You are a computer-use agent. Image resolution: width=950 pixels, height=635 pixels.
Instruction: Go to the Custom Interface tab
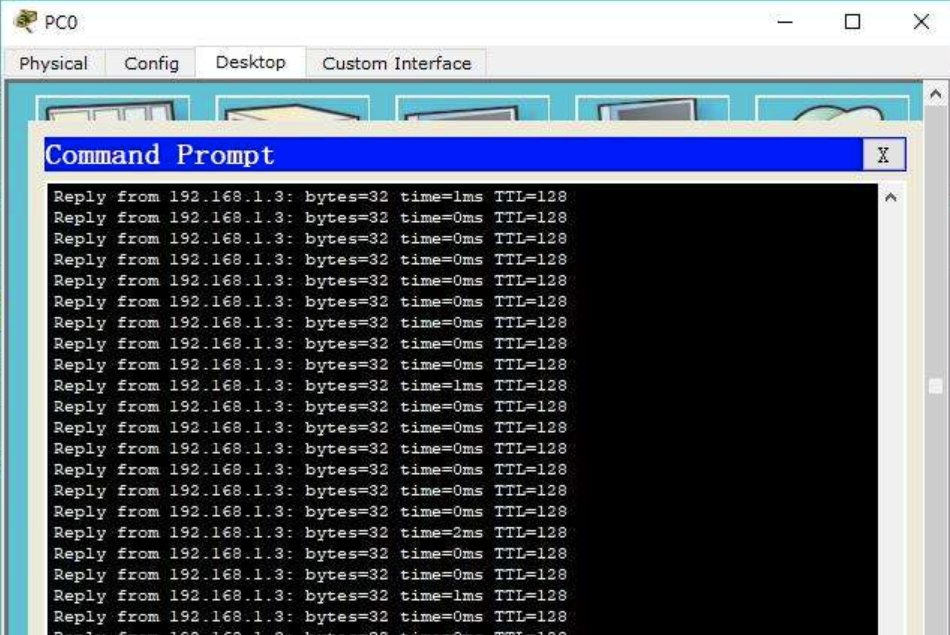click(396, 63)
